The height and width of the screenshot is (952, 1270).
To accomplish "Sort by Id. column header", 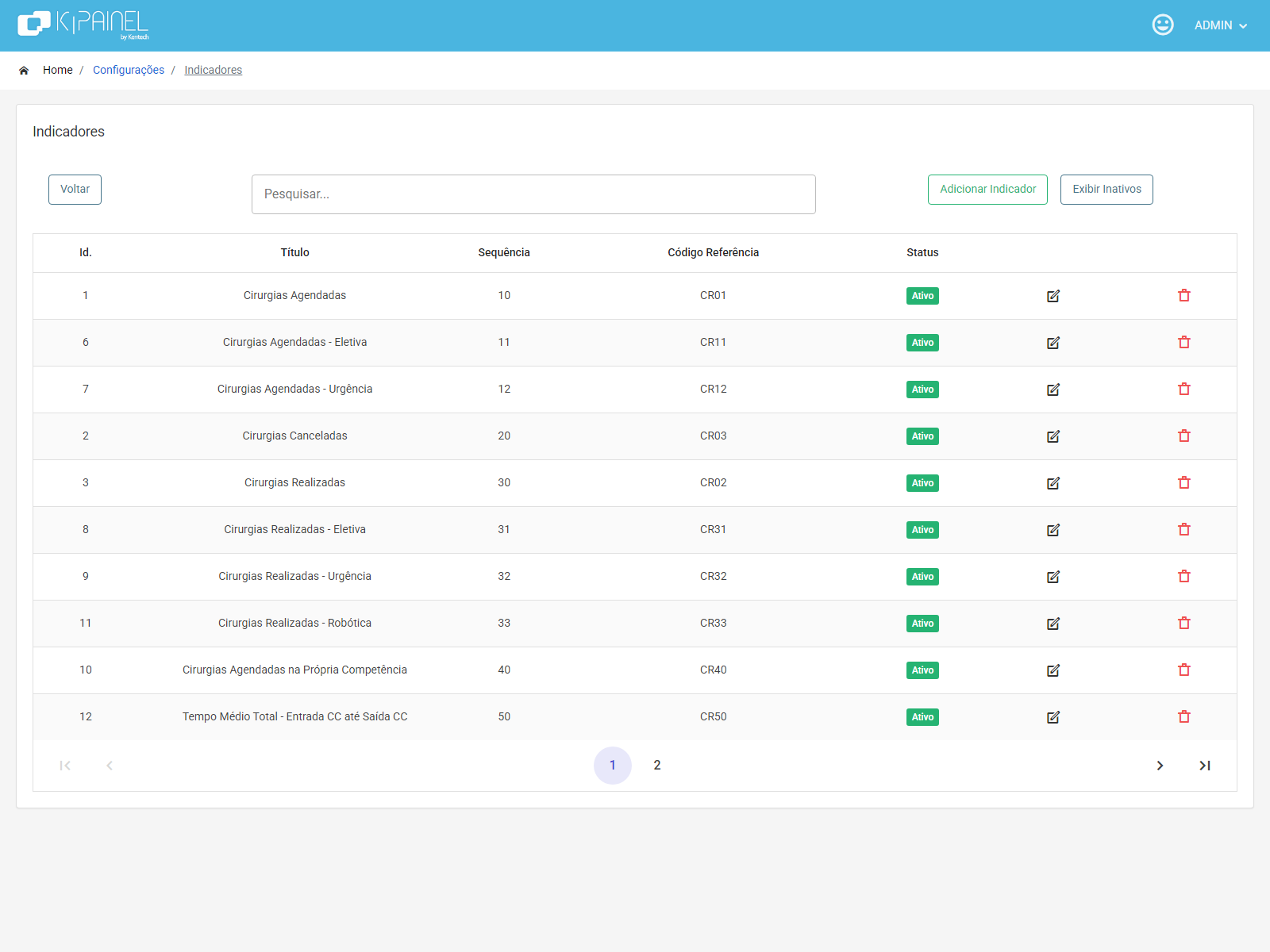I will pyautogui.click(x=86, y=252).
